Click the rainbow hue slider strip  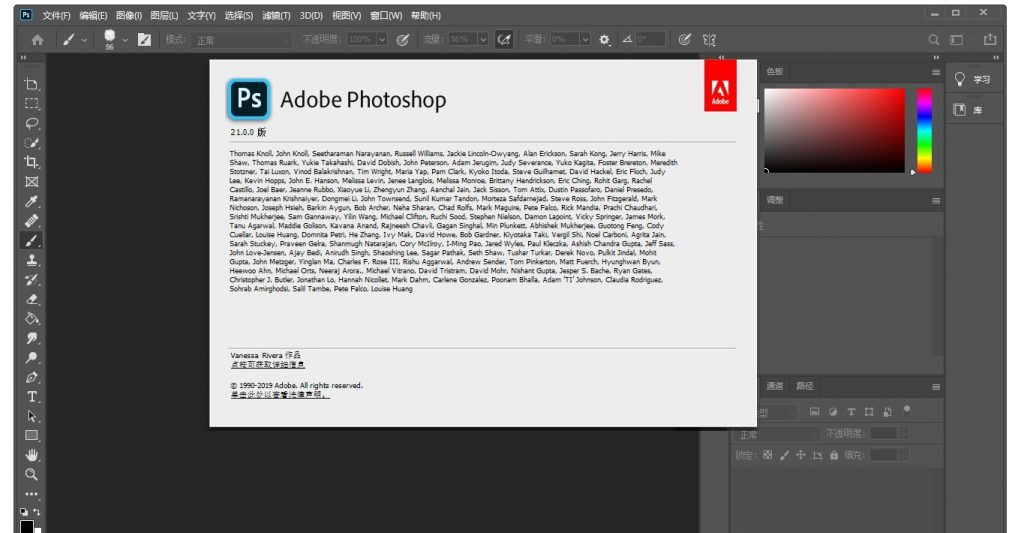click(925, 130)
